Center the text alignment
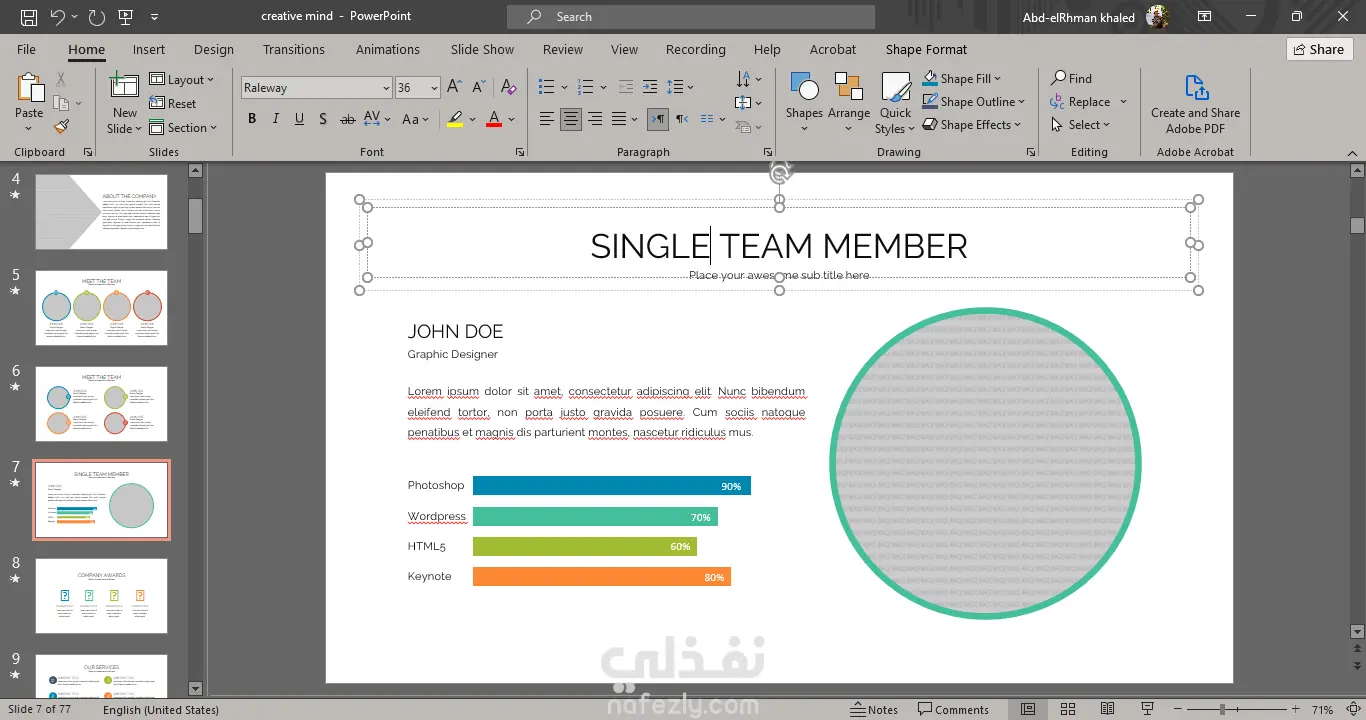 [x=570, y=119]
